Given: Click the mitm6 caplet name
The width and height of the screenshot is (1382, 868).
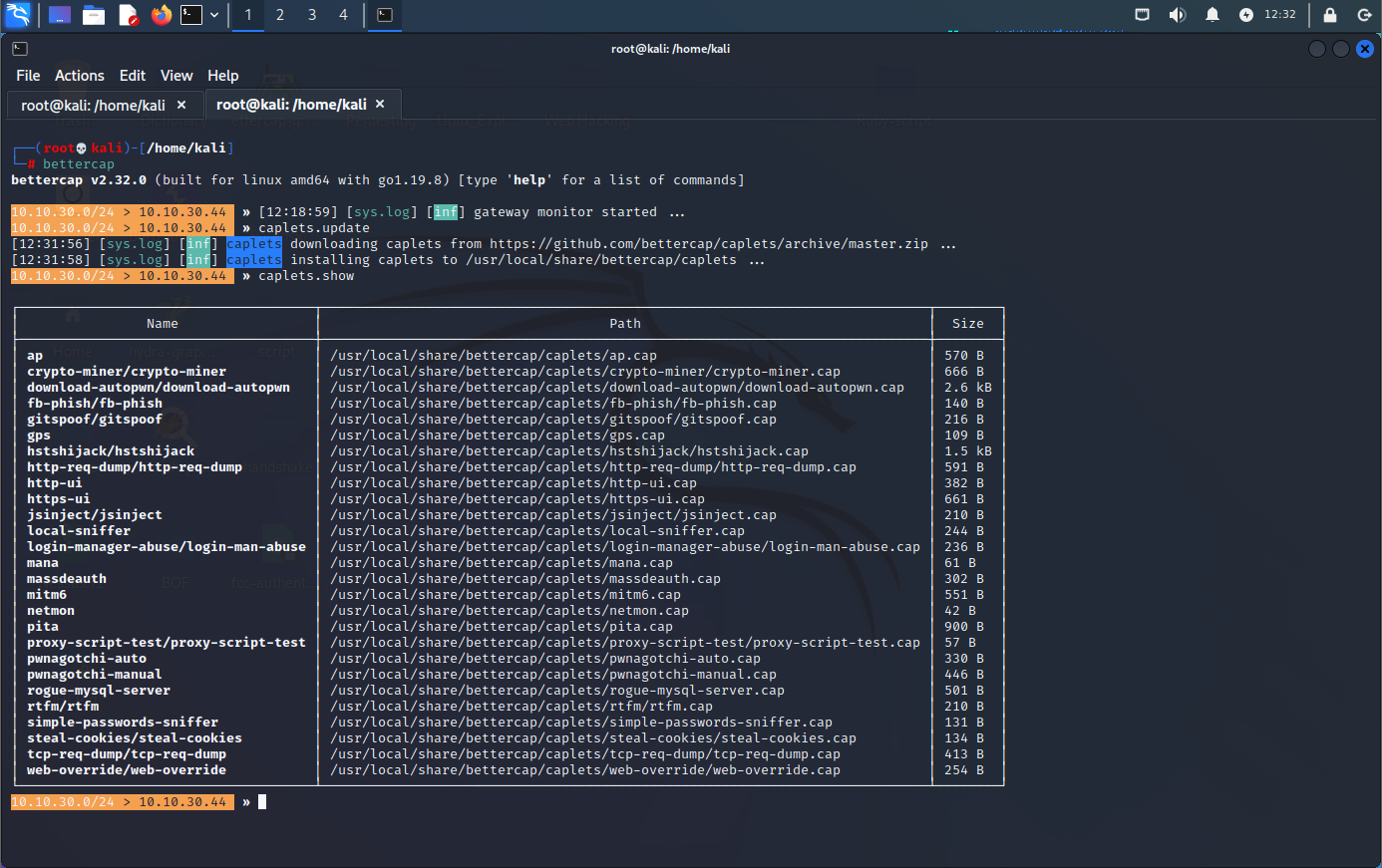Looking at the screenshot, I should [x=47, y=595].
